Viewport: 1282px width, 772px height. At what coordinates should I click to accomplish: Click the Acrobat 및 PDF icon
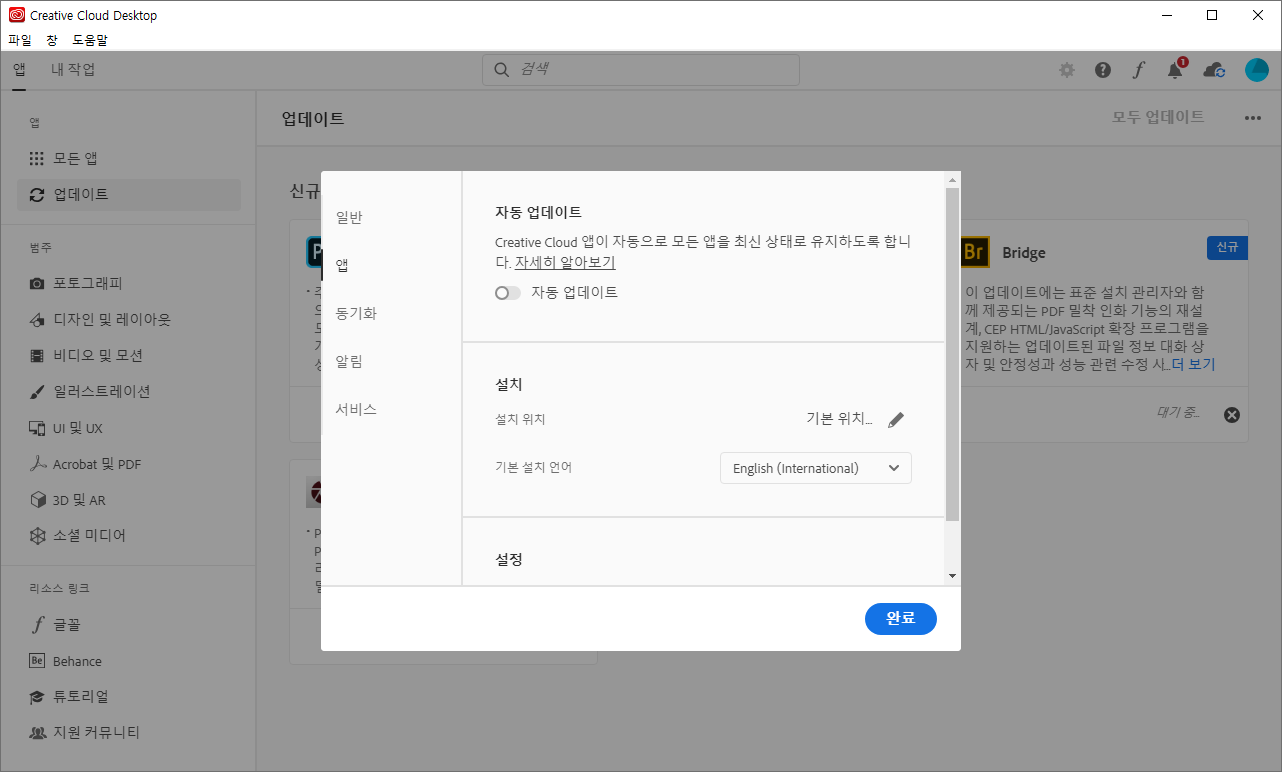(x=37, y=464)
